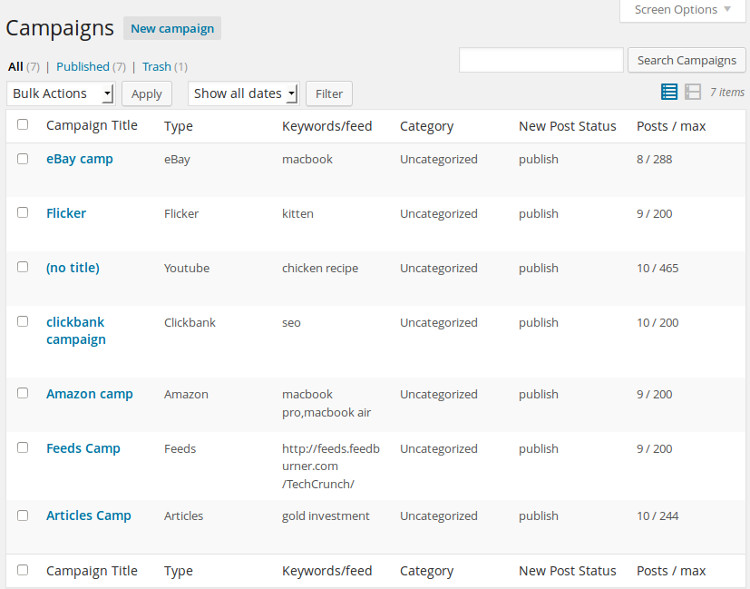Screen dimensions: 750x589
Task: Check the eBay camp row checkbox
Action: (22, 159)
